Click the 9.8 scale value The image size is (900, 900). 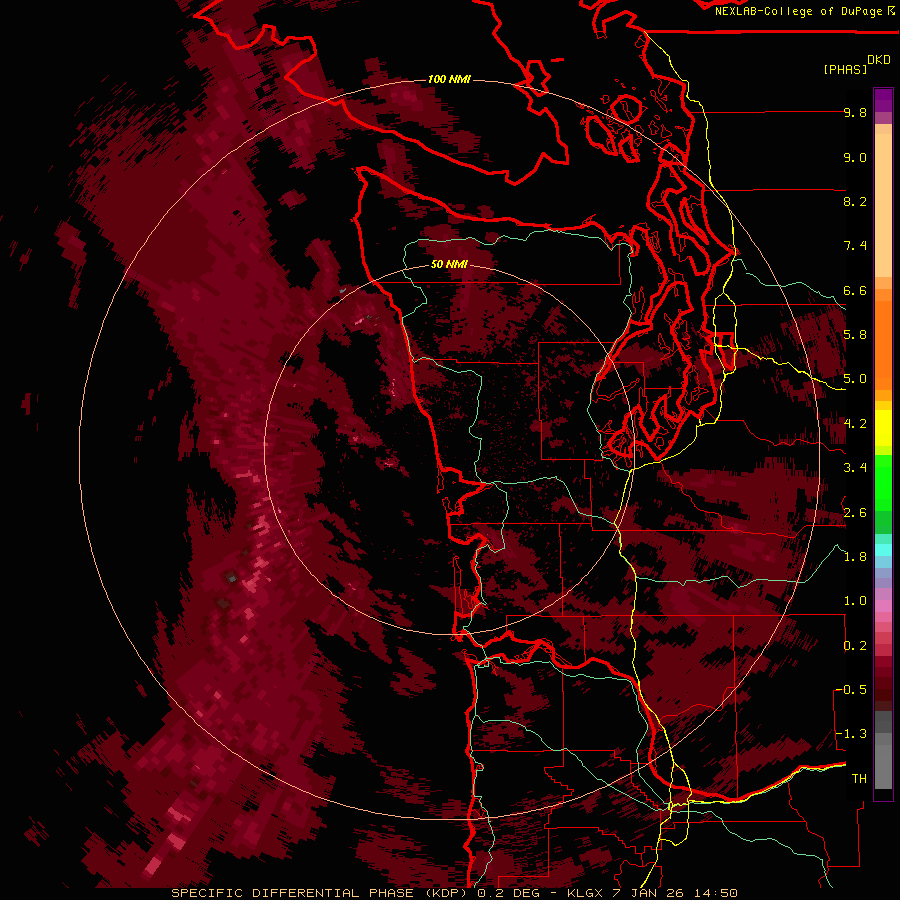click(855, 112)
